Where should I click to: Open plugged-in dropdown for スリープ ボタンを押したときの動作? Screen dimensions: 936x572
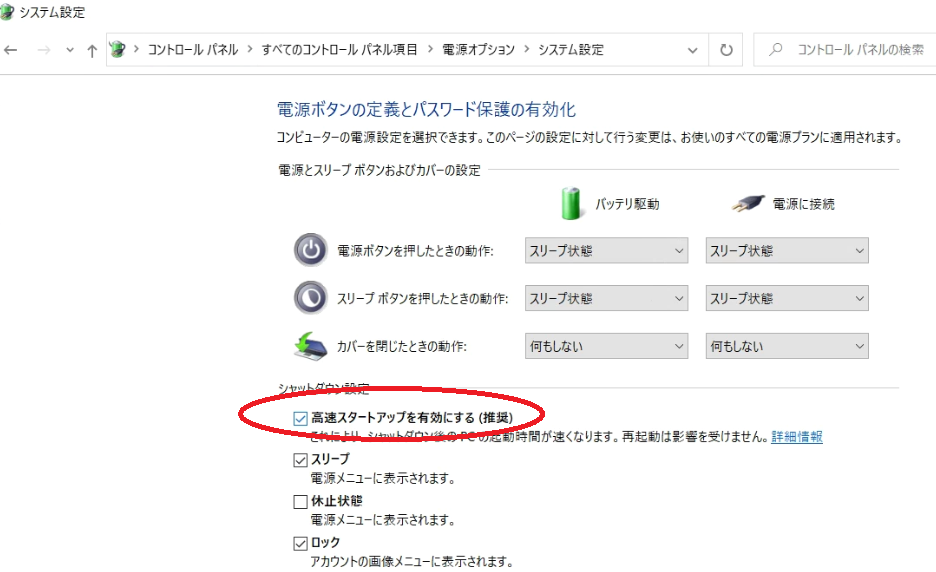787,299
